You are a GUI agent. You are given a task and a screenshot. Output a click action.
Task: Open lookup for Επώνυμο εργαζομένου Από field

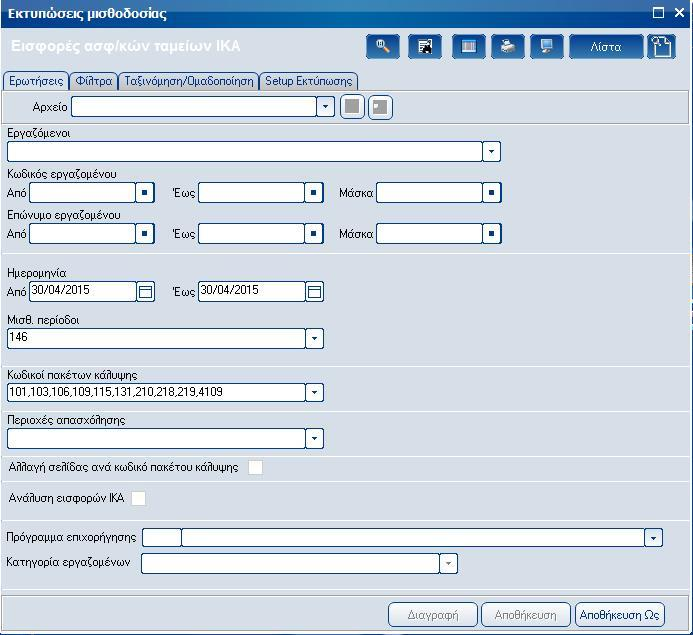(x=145, y=233)
